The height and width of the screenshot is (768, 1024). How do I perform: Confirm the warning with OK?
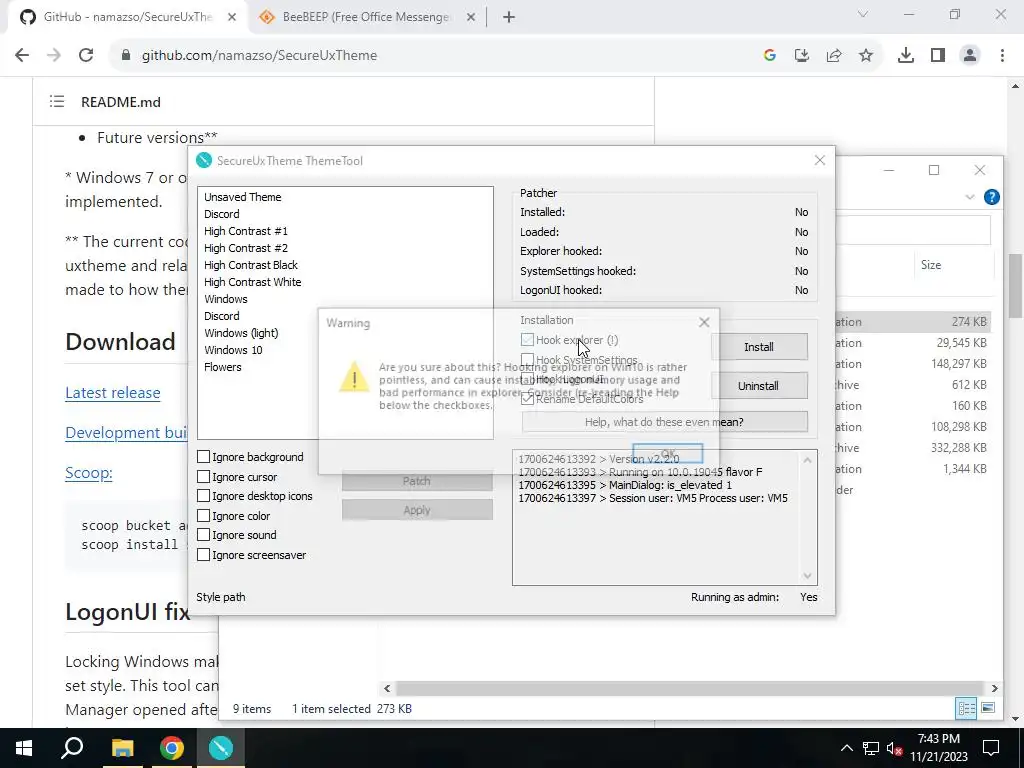pyautogui.click(x=667, y=453)
